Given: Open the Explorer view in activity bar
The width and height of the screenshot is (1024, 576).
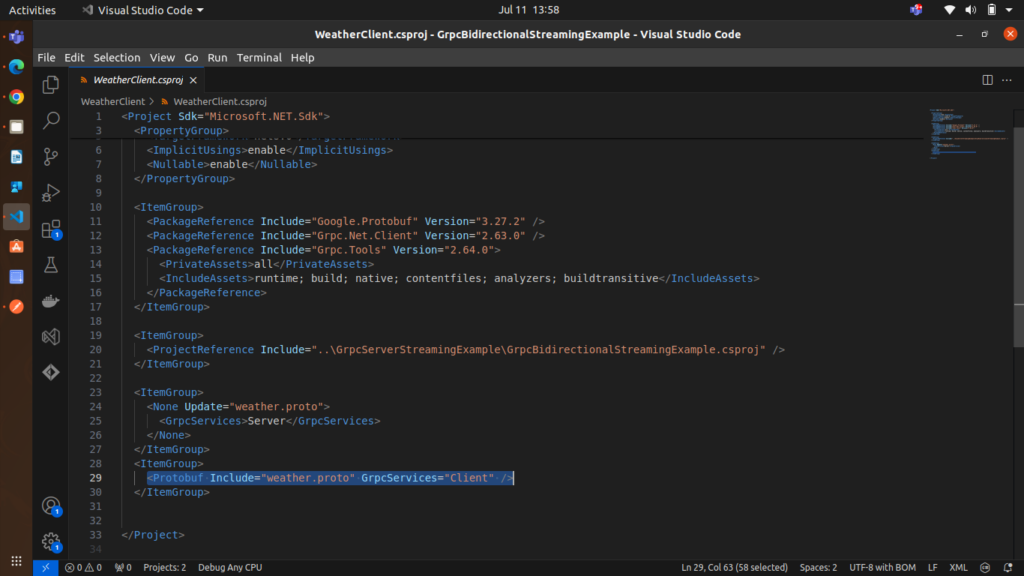Looking at the screenshot, I should [x=51, y=85].
